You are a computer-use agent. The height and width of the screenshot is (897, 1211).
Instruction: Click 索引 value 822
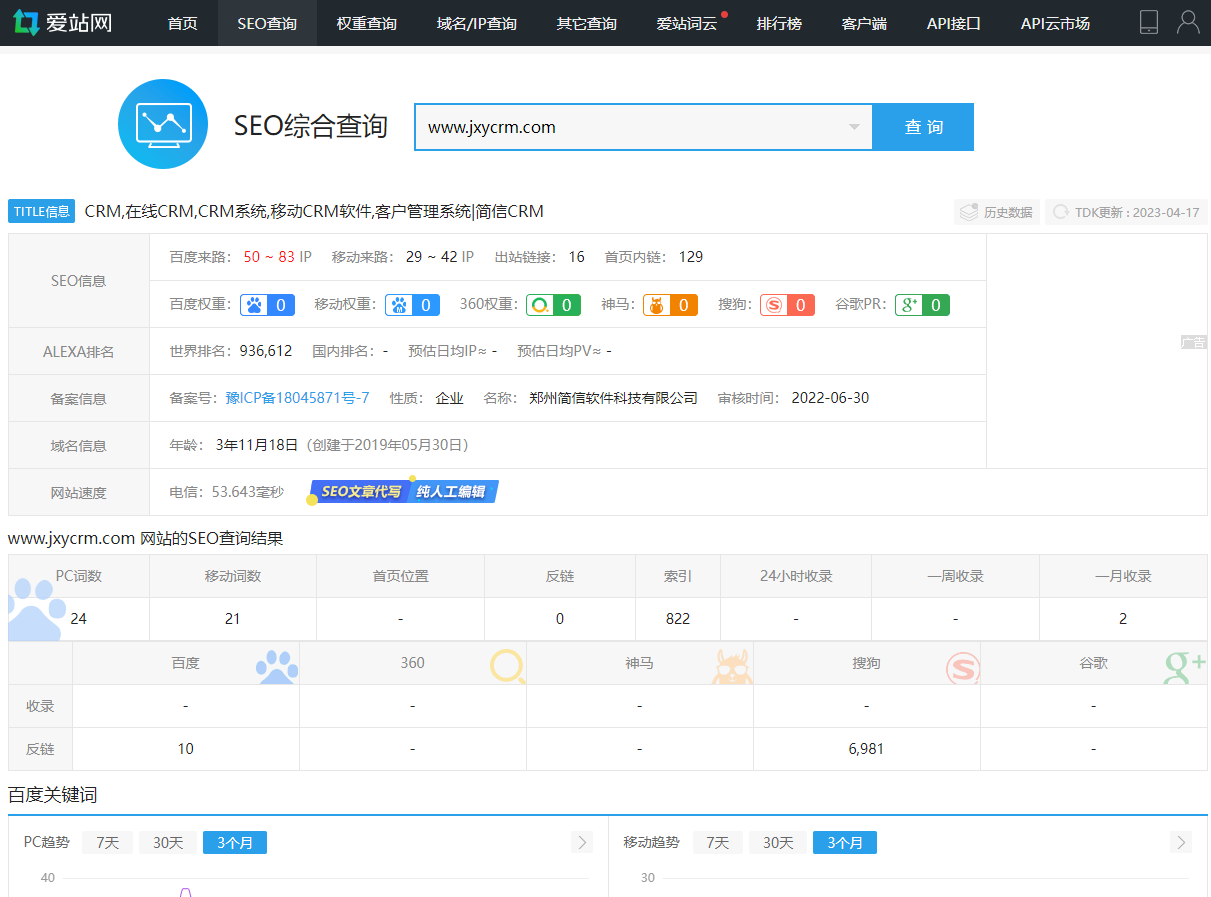click(678, 619)
